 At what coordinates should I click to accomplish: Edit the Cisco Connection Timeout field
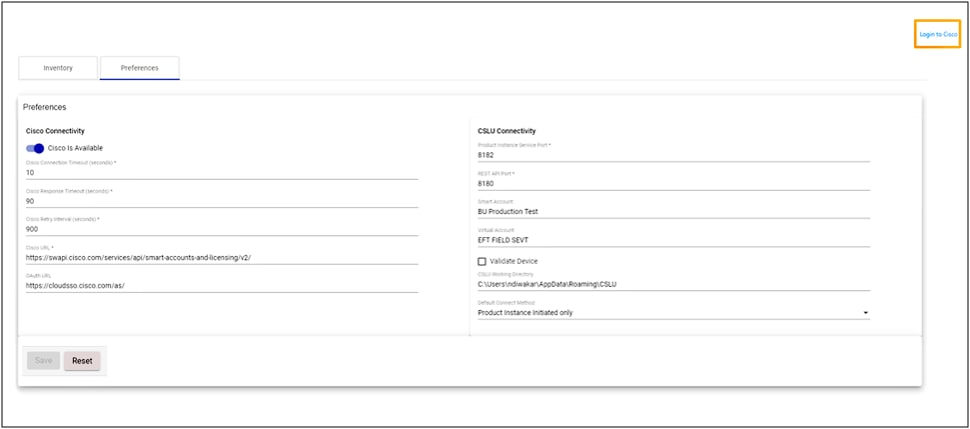pyautogui.click(x=222, y=173)
